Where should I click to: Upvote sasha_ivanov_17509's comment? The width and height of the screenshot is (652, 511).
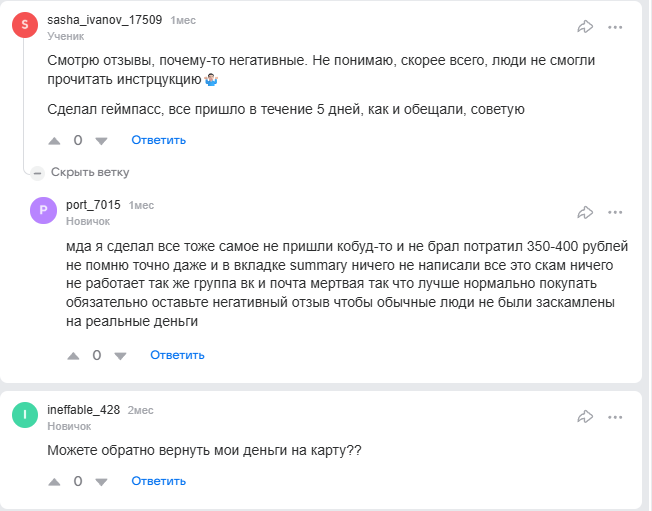[x=54, y=140]
